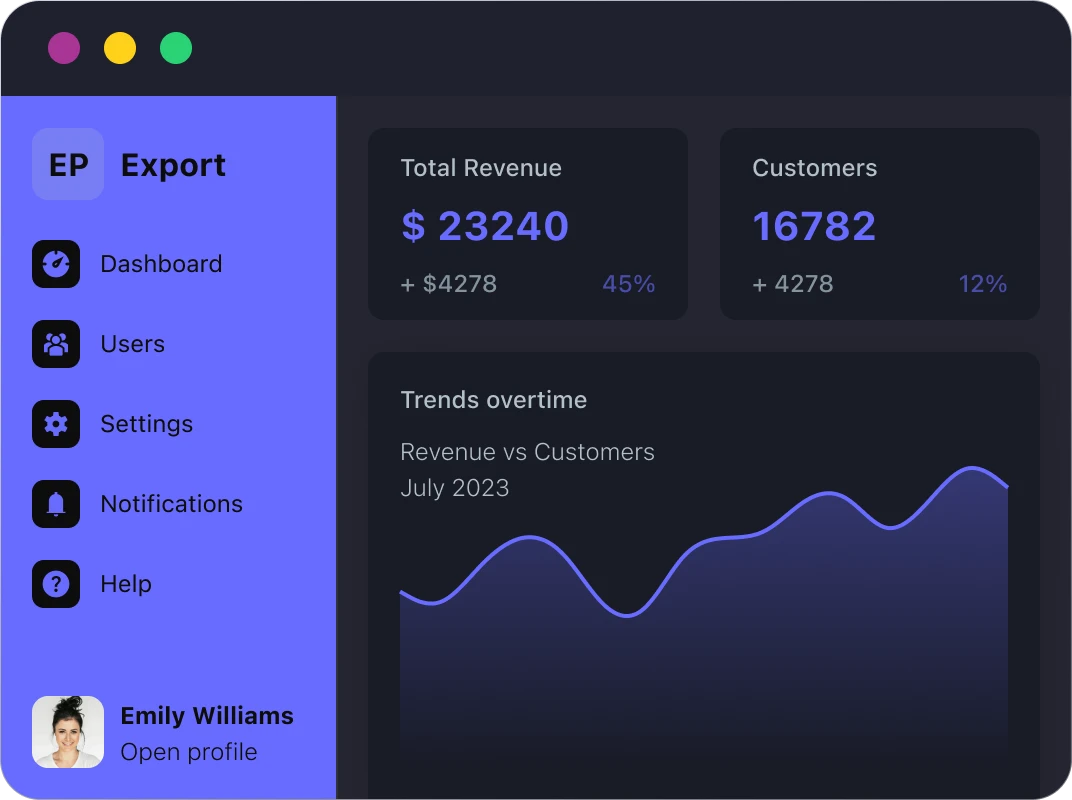Image resolution: width=1072 pixels, height=800 pixels.
Task: Open Settings using the gear icon
Action: pyautogui.click(x=56, y=424)
